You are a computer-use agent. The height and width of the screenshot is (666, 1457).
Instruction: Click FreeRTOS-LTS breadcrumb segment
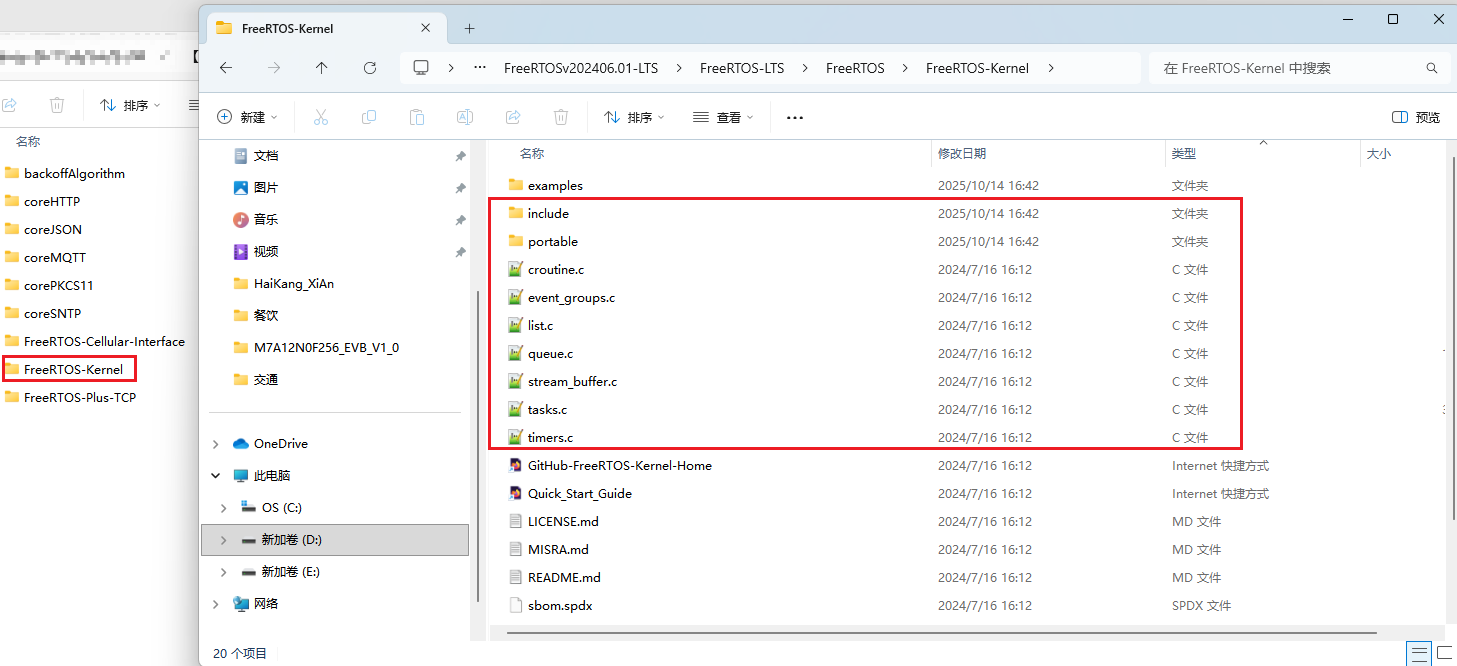742,68
